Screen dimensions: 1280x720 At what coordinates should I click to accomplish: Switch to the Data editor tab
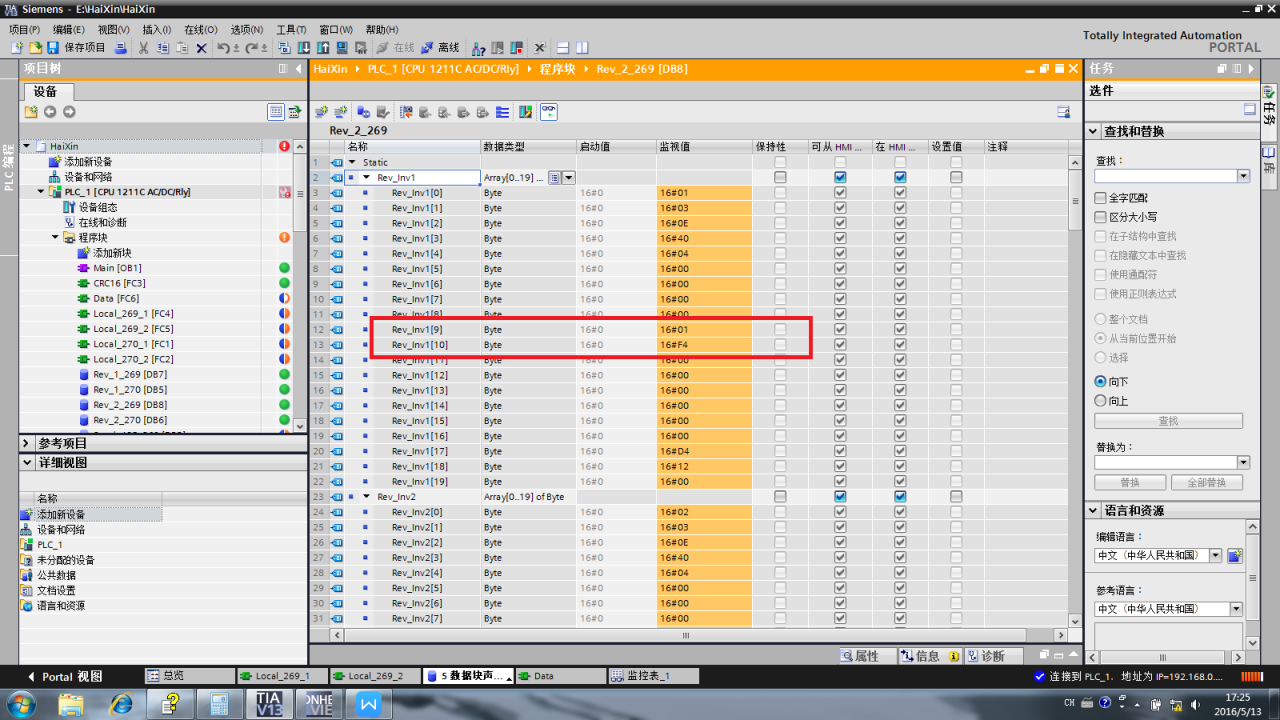560,676
